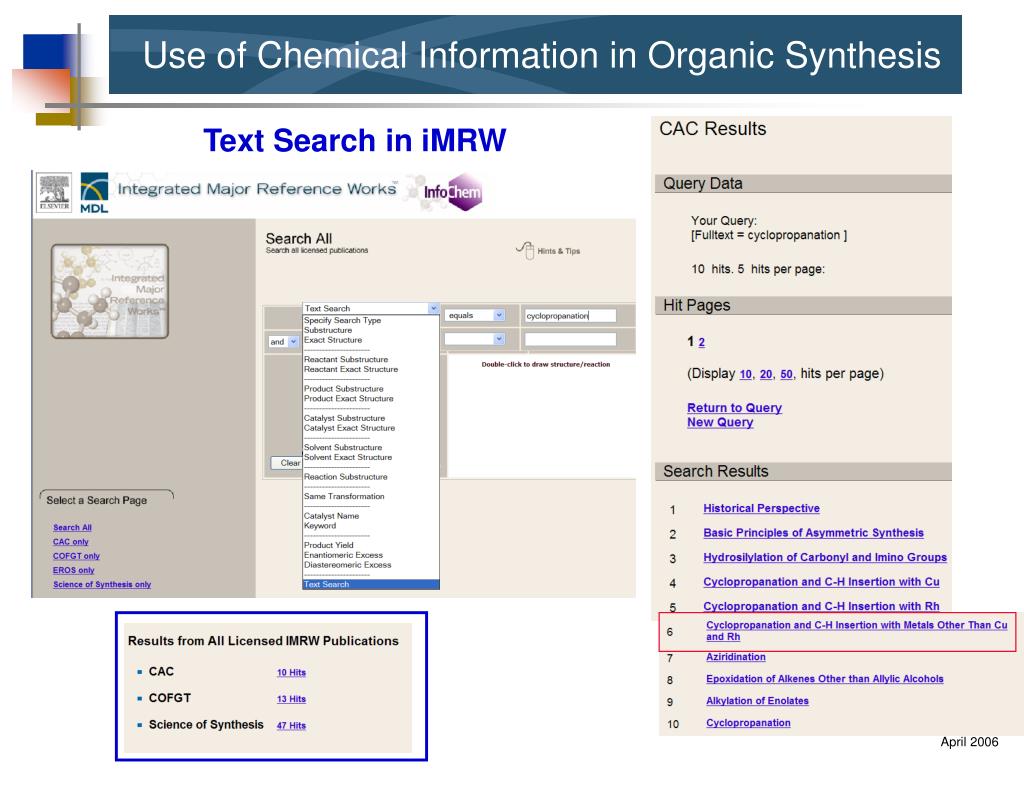
Task: Choose 'Product Substructure' option
Action: pyautogui.click(x=344, y=389)
